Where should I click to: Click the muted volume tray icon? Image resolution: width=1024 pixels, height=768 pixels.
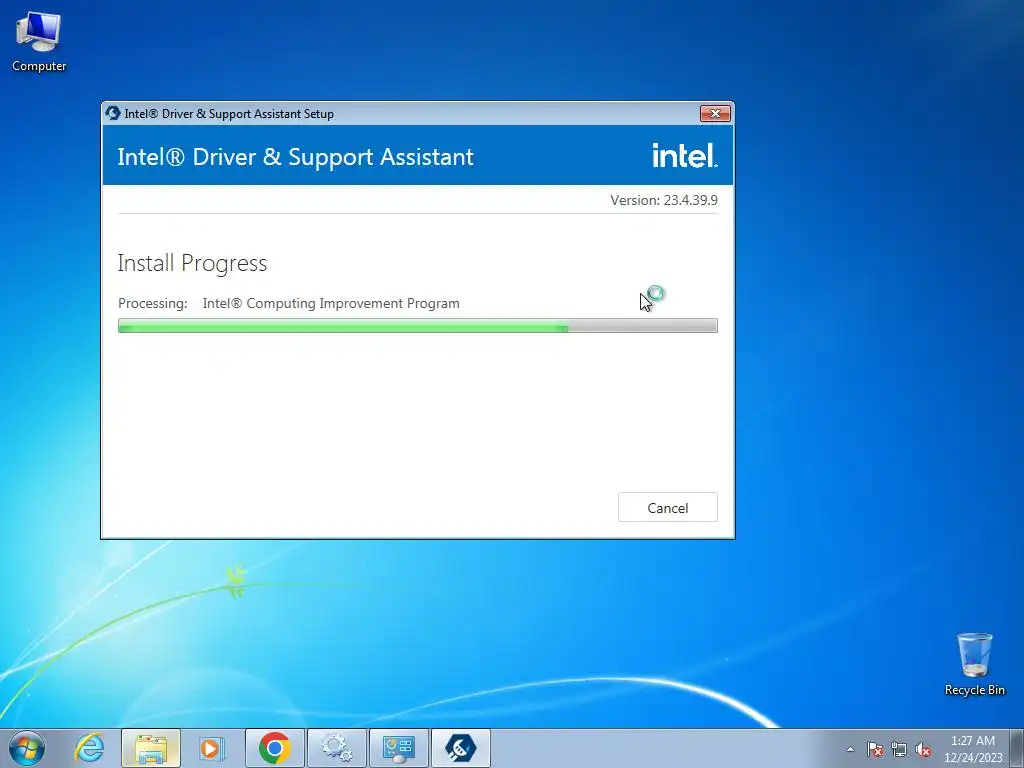tap(923, 749)
